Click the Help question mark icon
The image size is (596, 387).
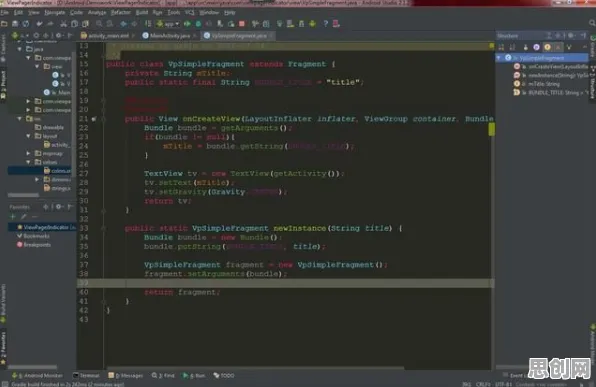pyautogui.click(x=325, y=24)
